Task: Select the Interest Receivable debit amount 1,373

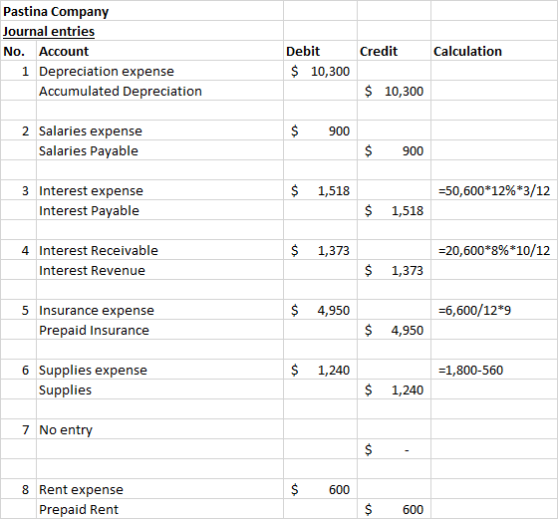Action: tap(320, 250)
